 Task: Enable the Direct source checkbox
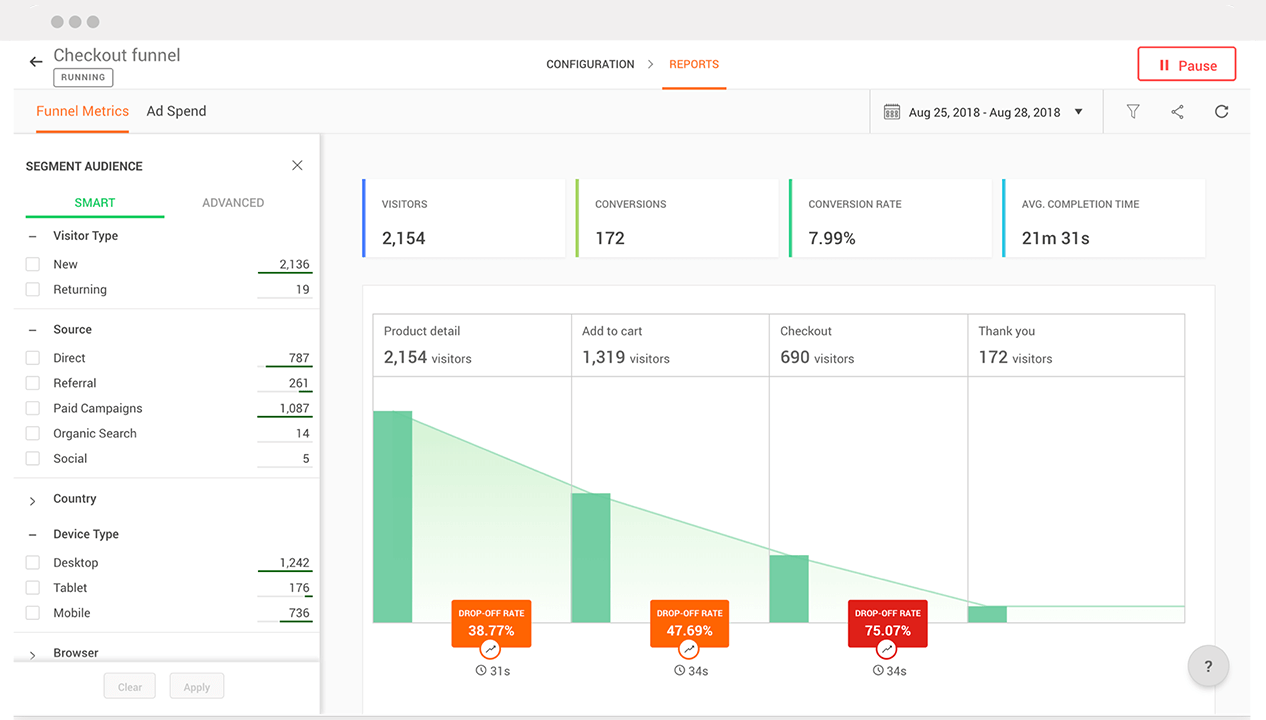(33, 358)
